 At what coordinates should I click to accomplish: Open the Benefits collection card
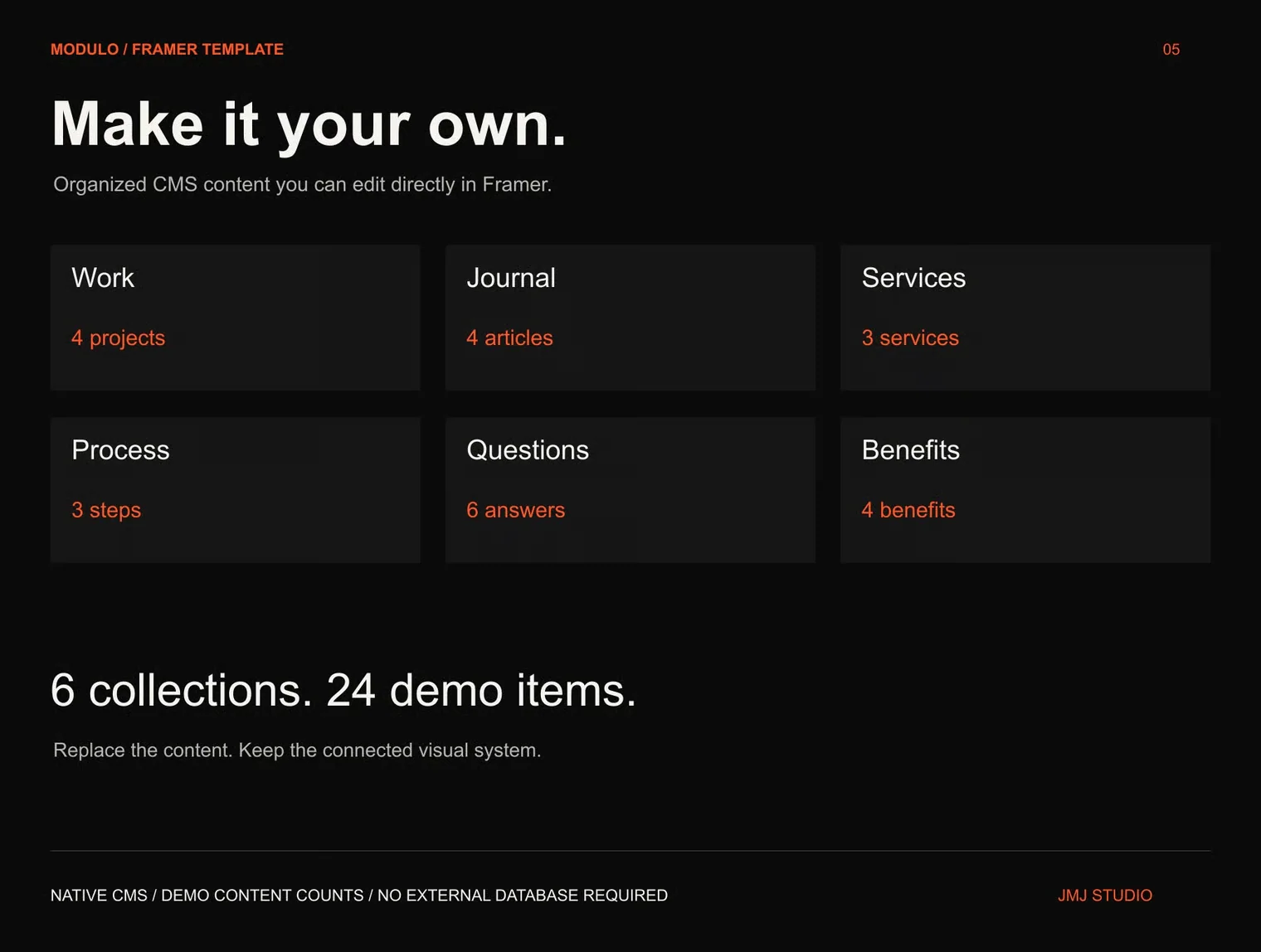coord(1025,490)
